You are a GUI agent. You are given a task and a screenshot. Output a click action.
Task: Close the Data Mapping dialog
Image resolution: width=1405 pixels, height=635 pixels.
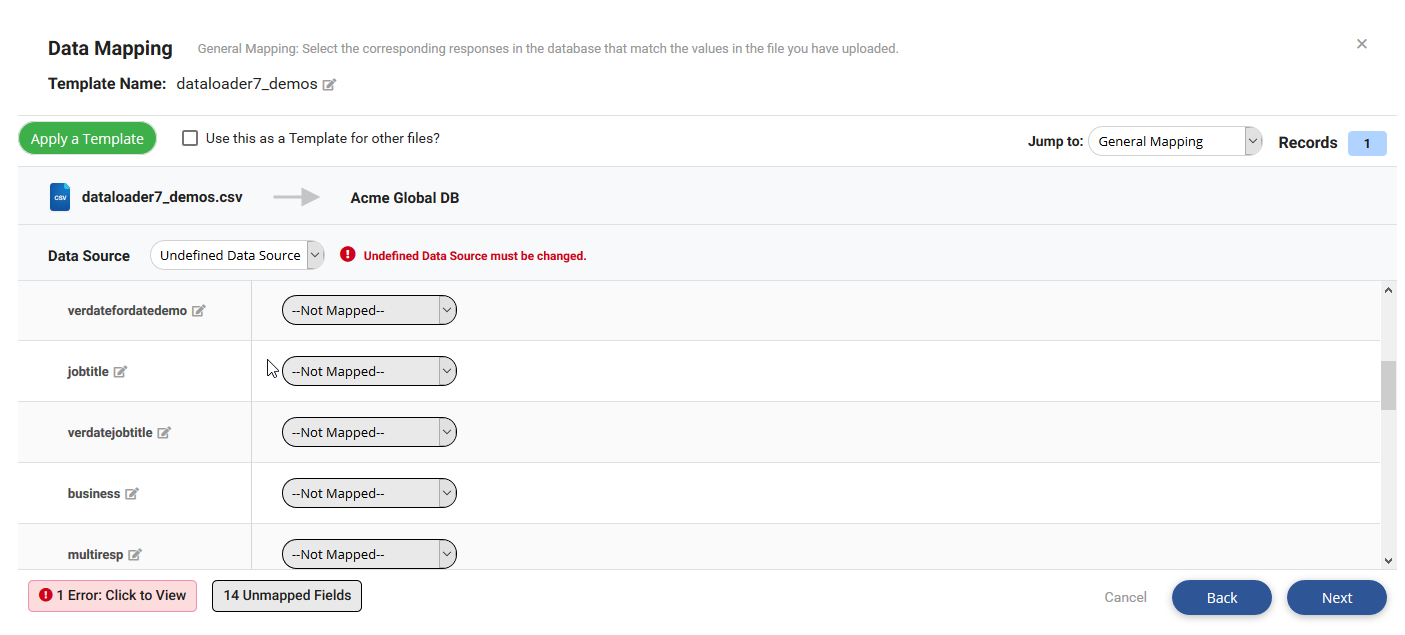pos(1361,44)
